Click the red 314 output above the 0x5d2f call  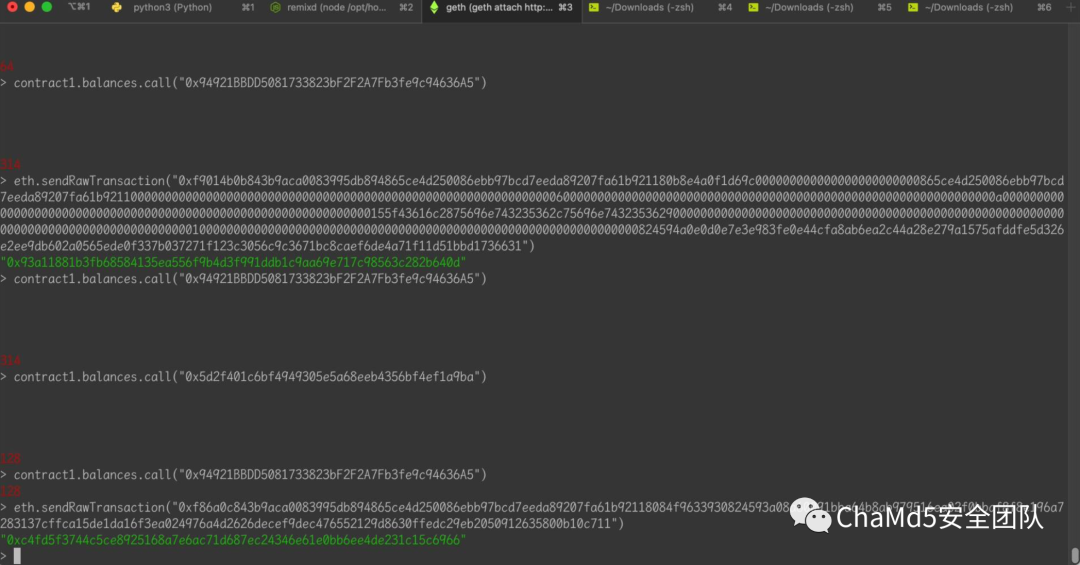10,360
